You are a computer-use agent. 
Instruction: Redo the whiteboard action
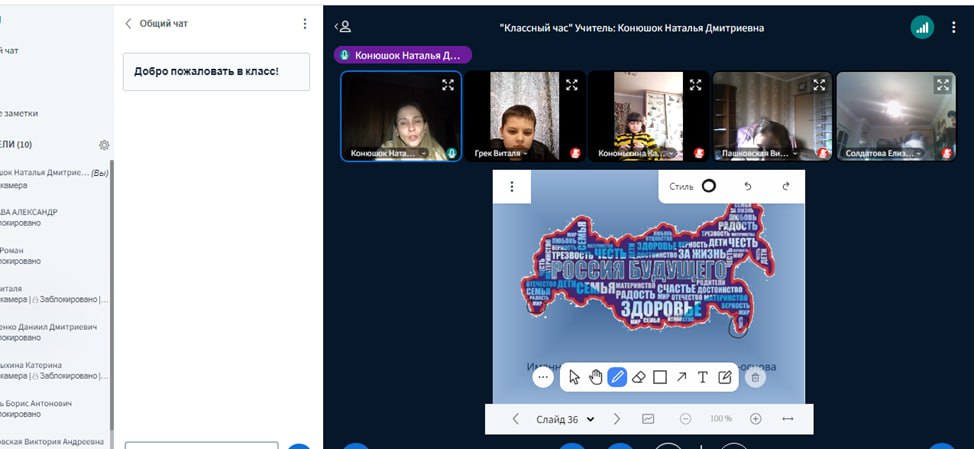click(785, 186)
